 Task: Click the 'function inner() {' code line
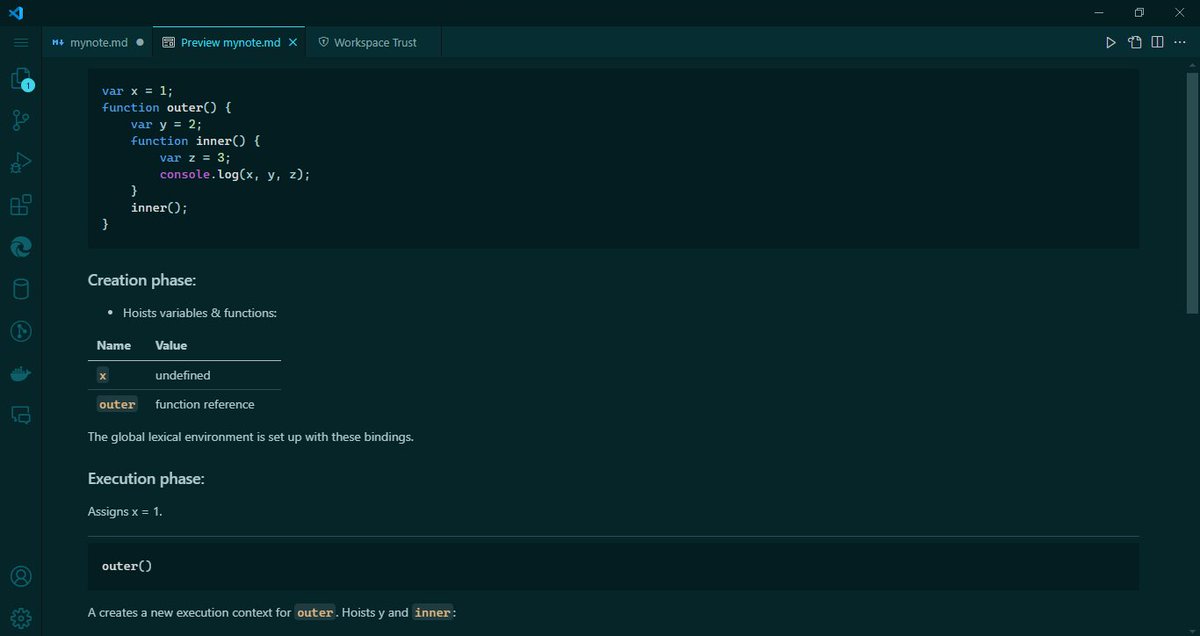tap(195, 141)
